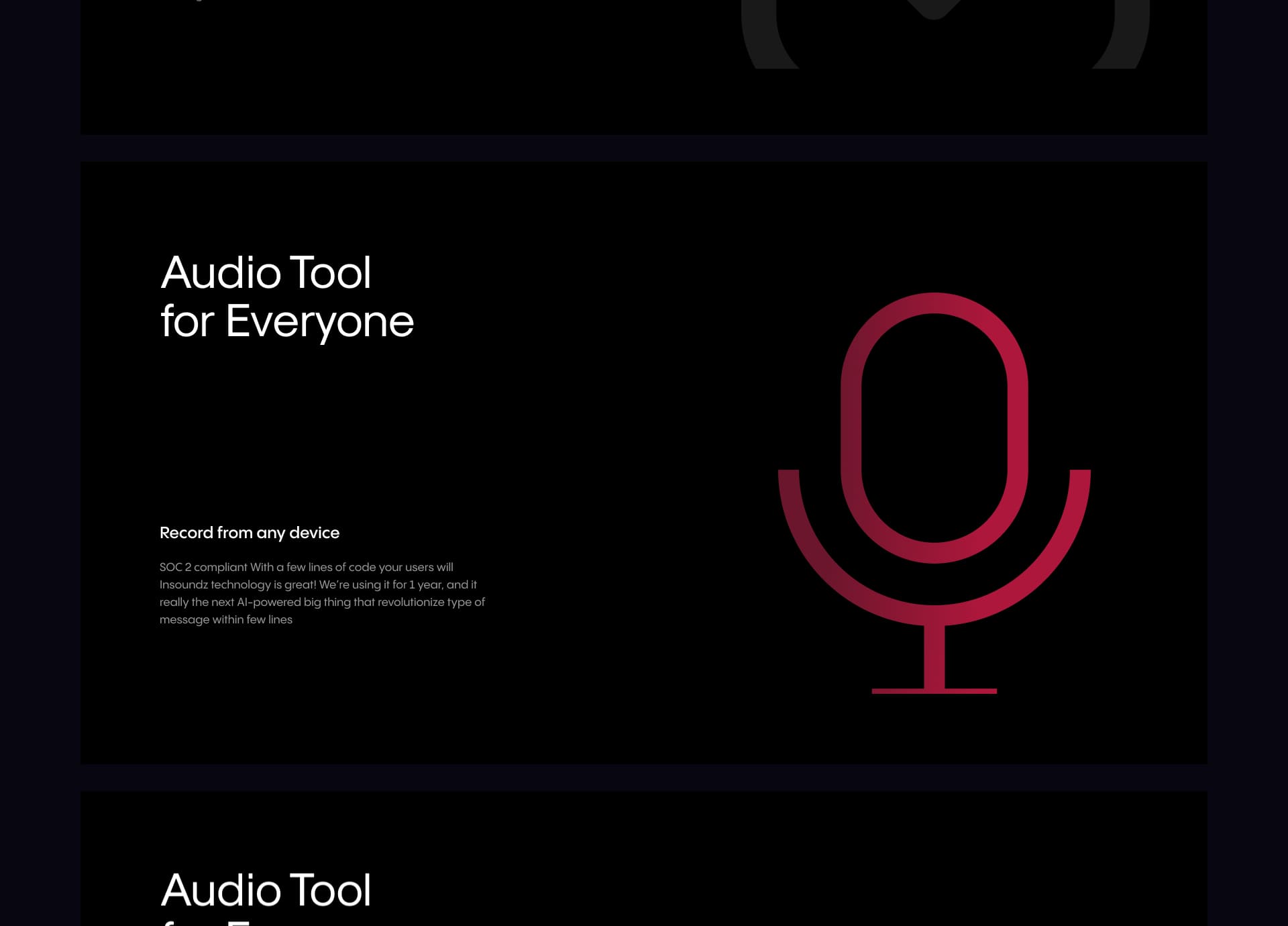Click the "Audio Tool" heading in the middle card
Image resolution: width=1288 pixels, height=926 pixels.
tap(266, 272)
